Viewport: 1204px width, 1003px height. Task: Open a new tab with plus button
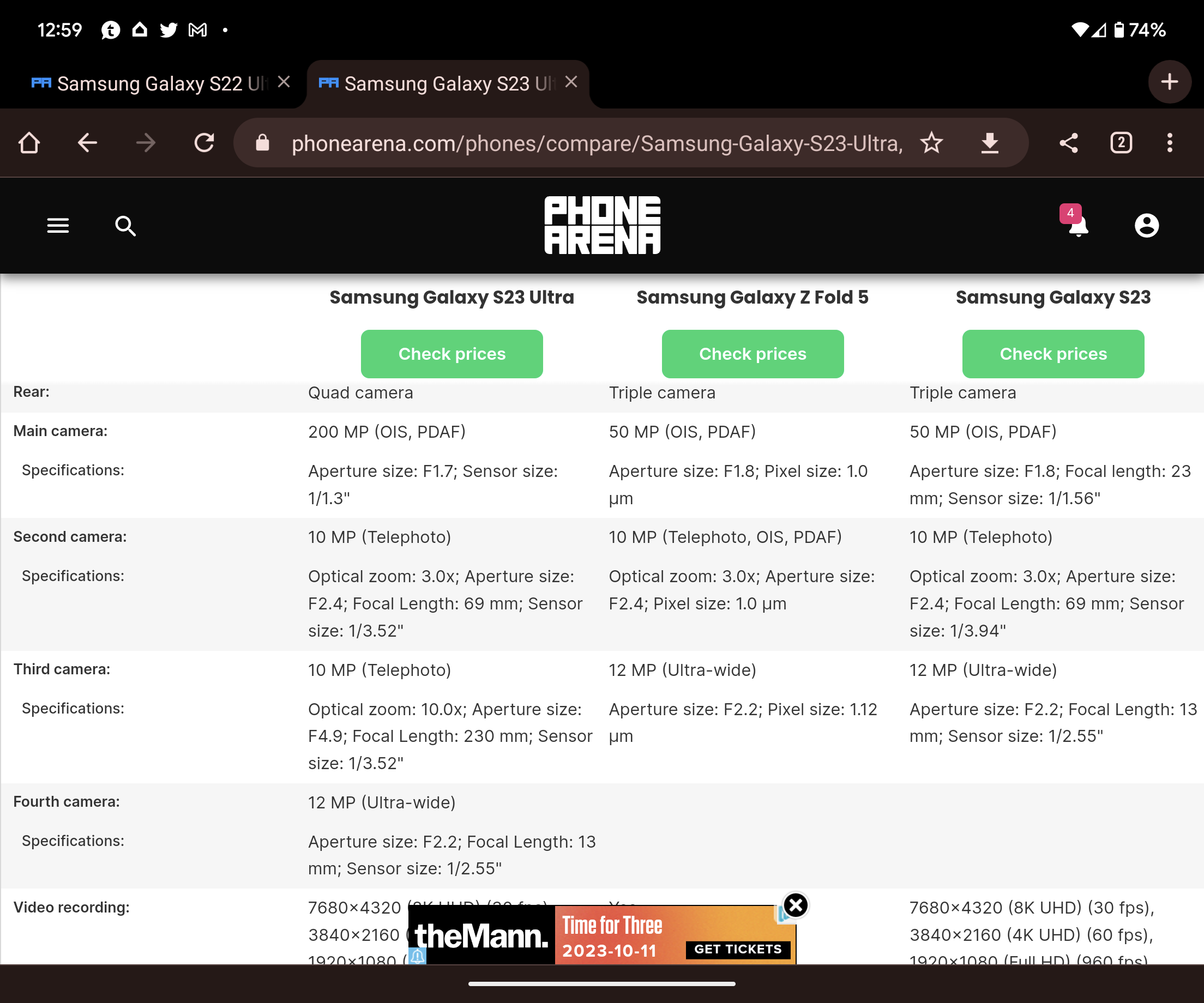point(1170,82)
